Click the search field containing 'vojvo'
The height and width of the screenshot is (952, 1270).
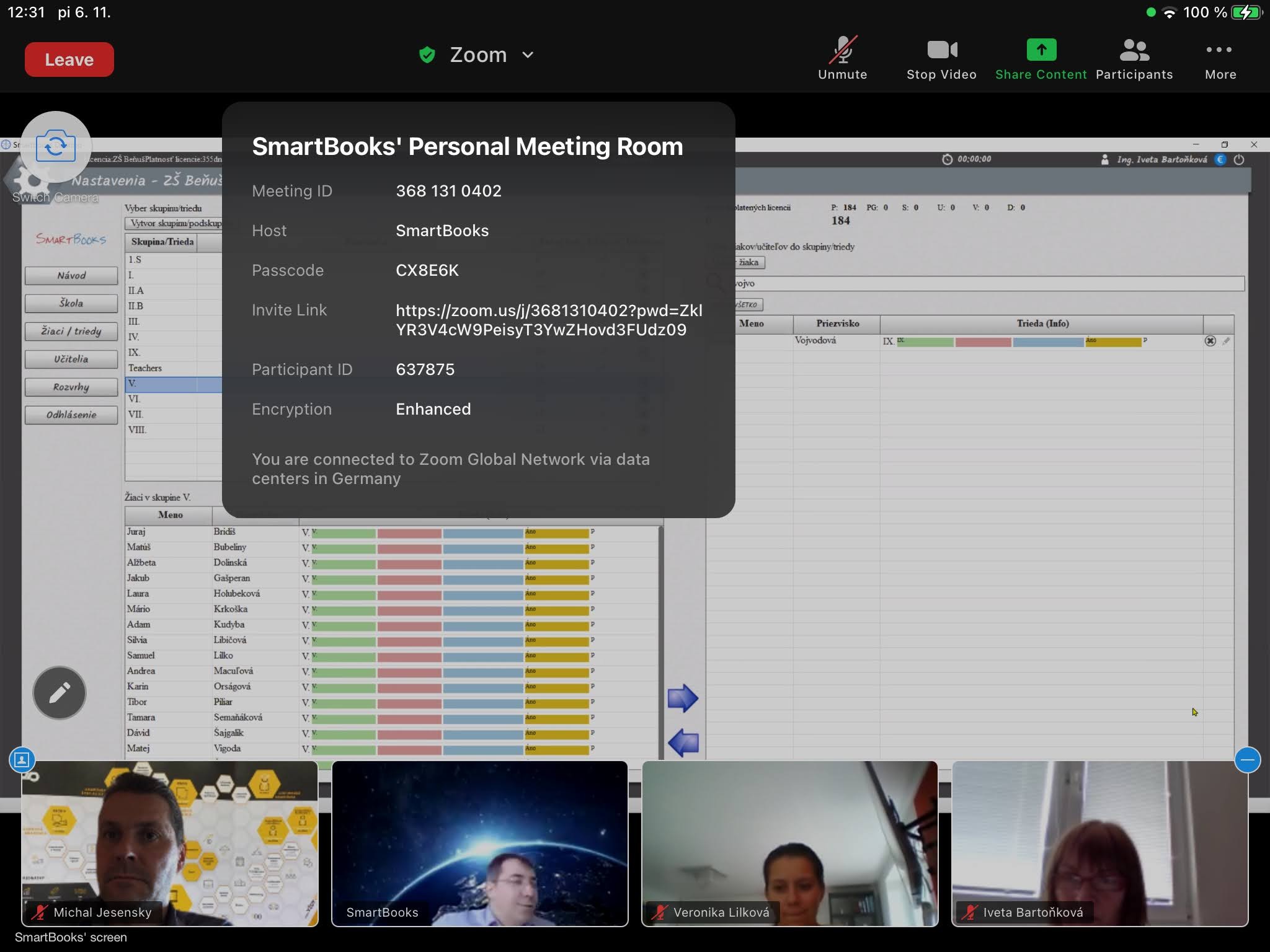989,283
